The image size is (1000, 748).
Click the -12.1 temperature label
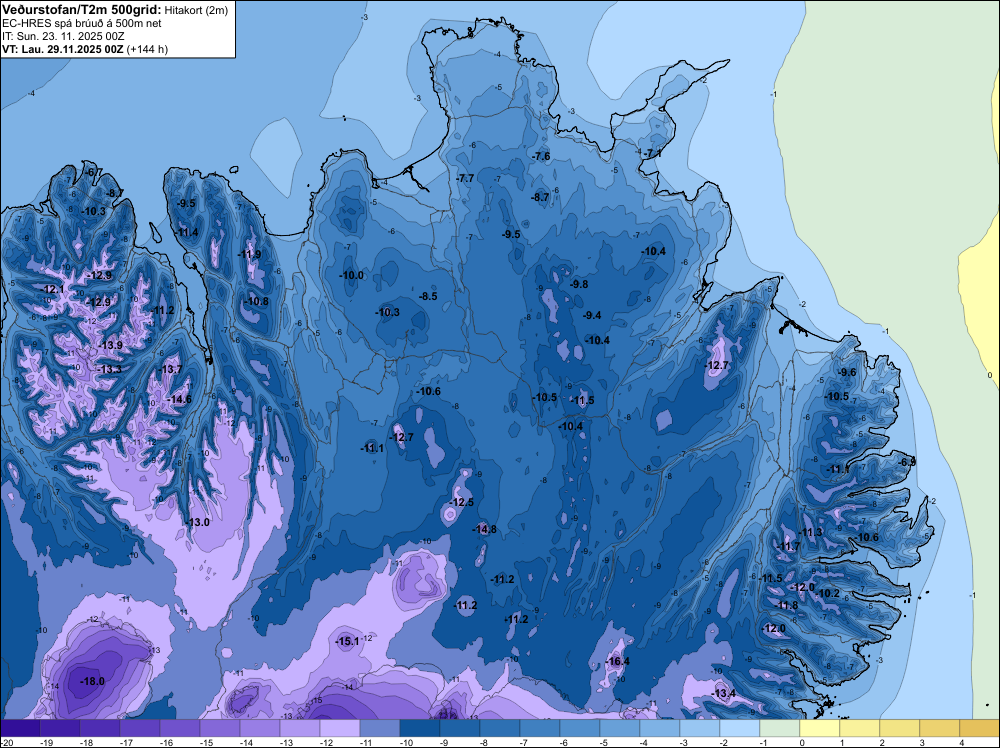53,289
